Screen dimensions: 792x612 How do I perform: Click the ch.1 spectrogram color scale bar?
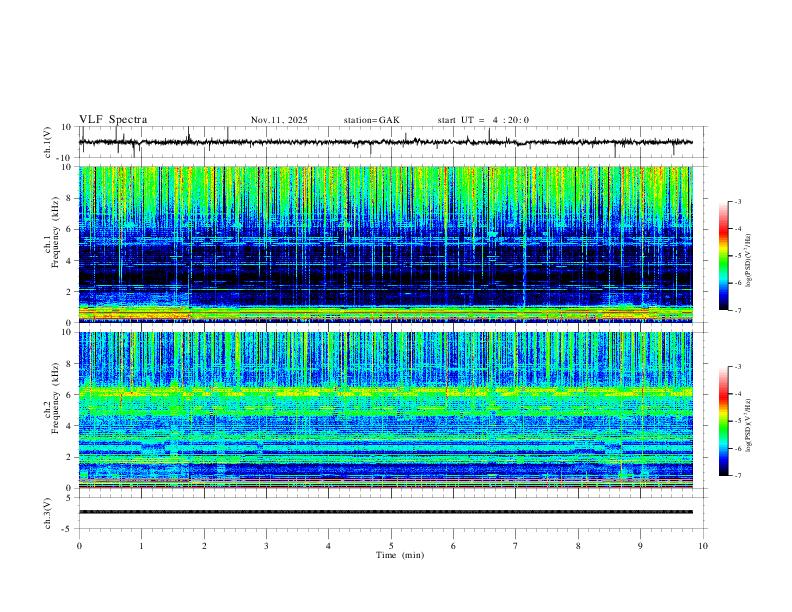pyautogui.click(x=723, y=256)
